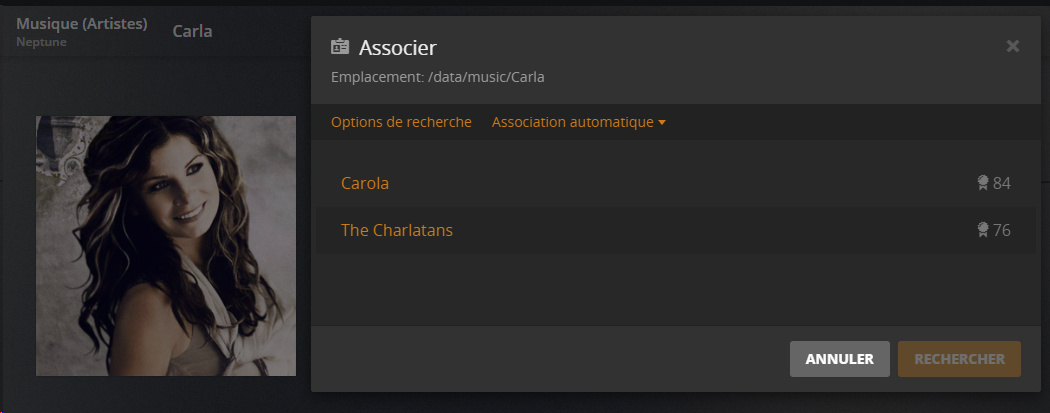The width and height of the screenshot is (1050, 413).
Task: Open Options de recherche
Action: click(x=401, y=122)
